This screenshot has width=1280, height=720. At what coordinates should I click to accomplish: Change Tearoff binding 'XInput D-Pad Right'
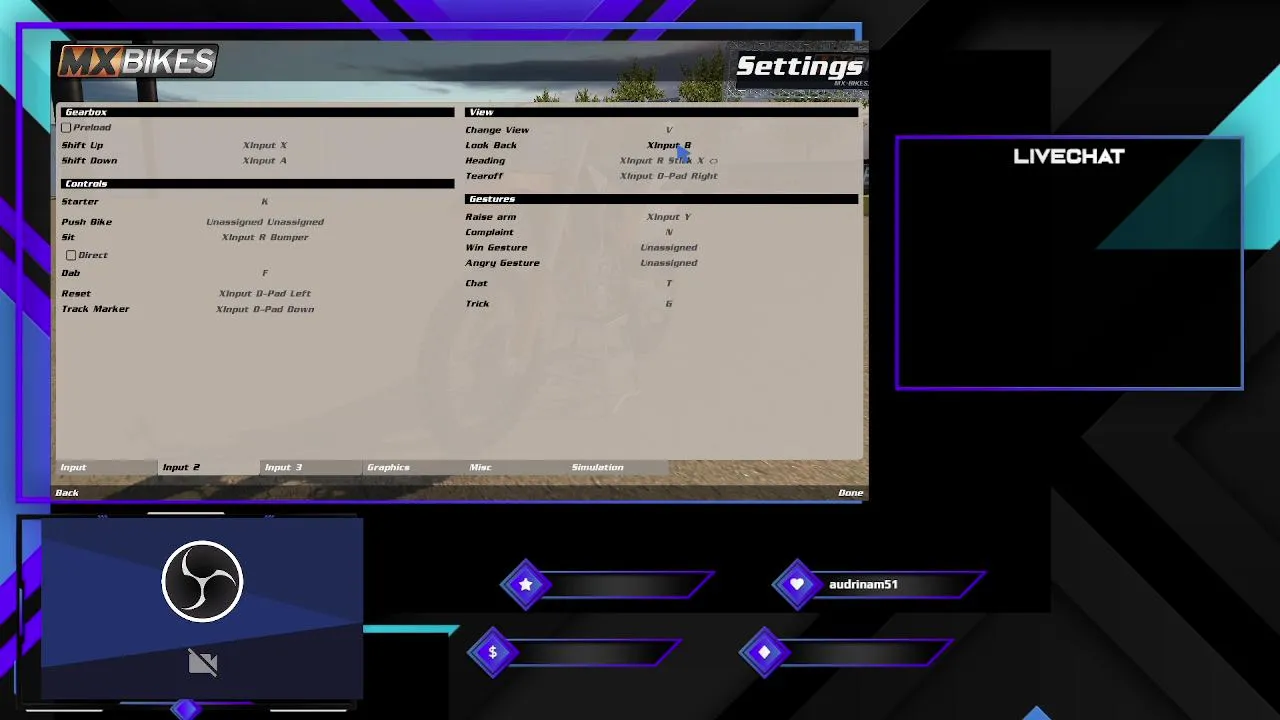pos(669,176)
